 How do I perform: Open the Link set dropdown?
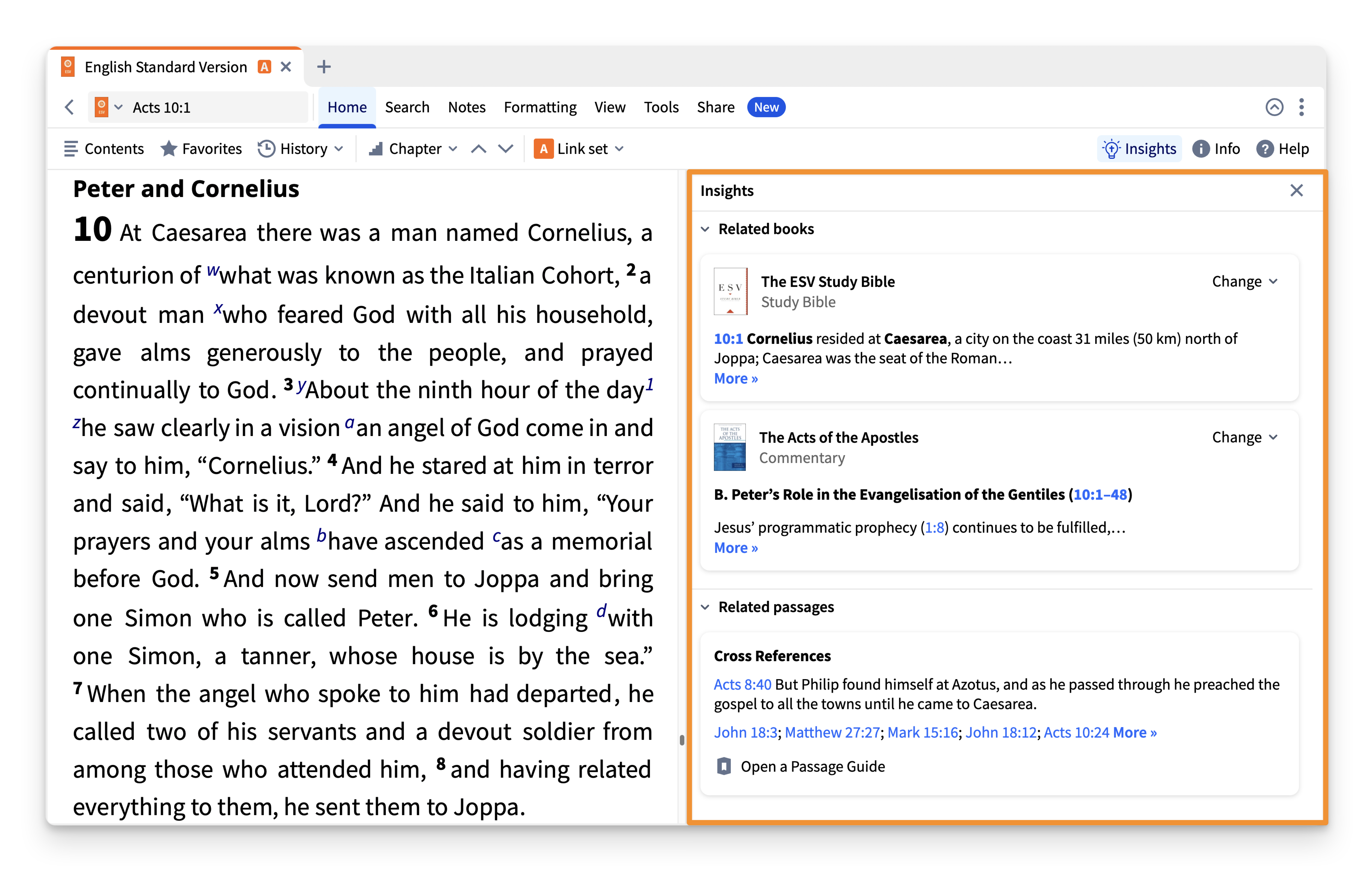coord(579,149)
